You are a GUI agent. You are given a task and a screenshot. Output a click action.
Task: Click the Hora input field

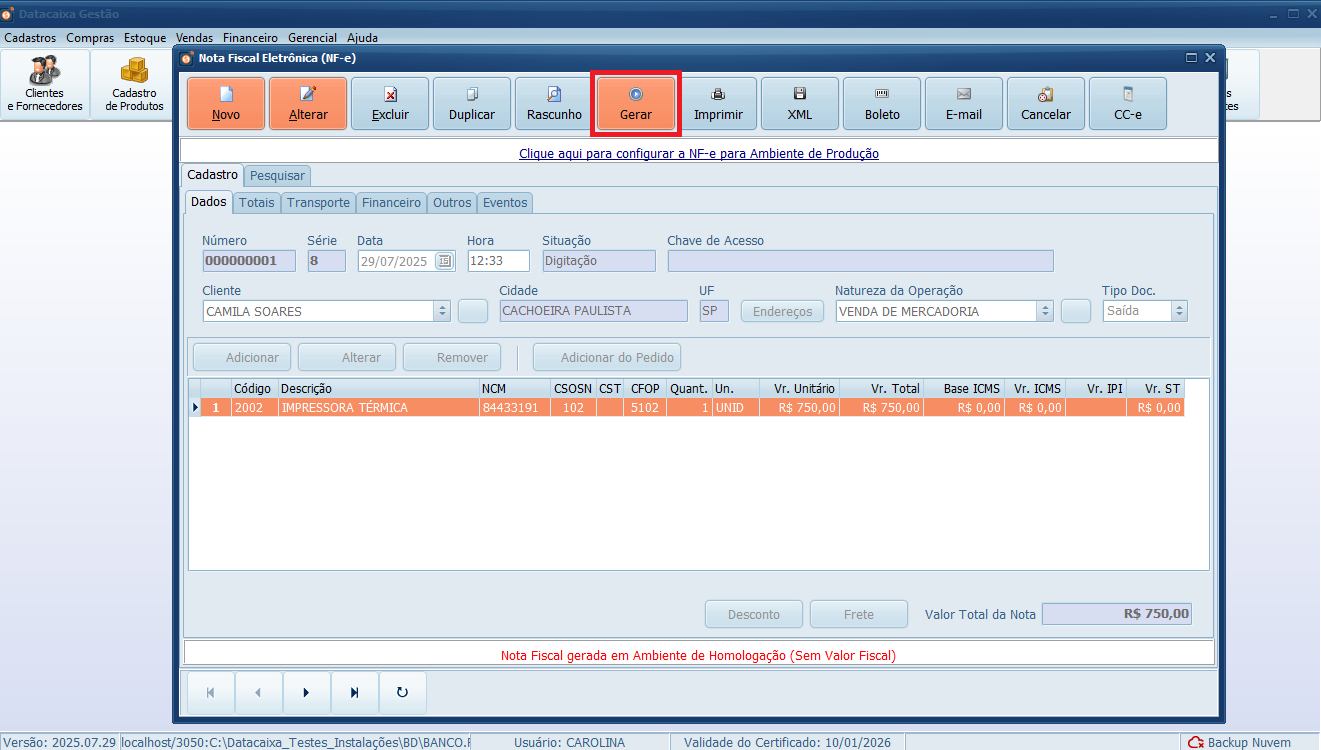(498, 261)
